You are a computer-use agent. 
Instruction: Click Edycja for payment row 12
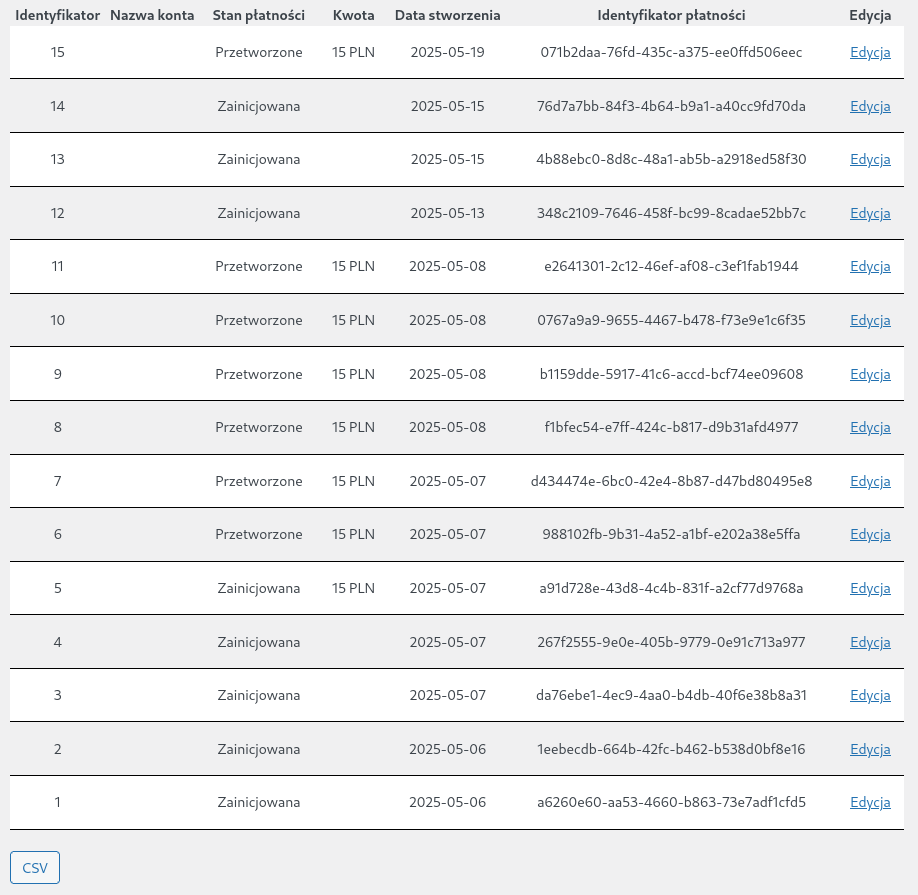point(870,213)
